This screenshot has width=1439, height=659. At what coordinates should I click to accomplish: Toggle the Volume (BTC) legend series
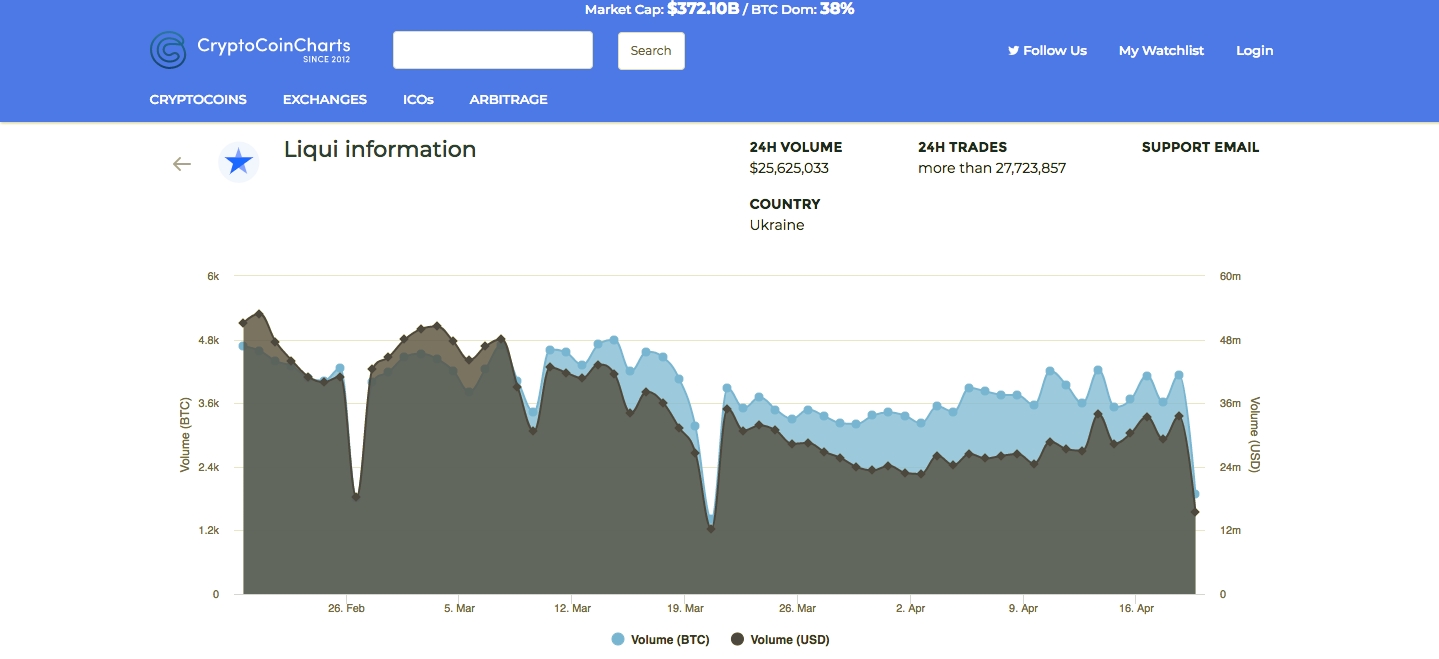(661, 640)
